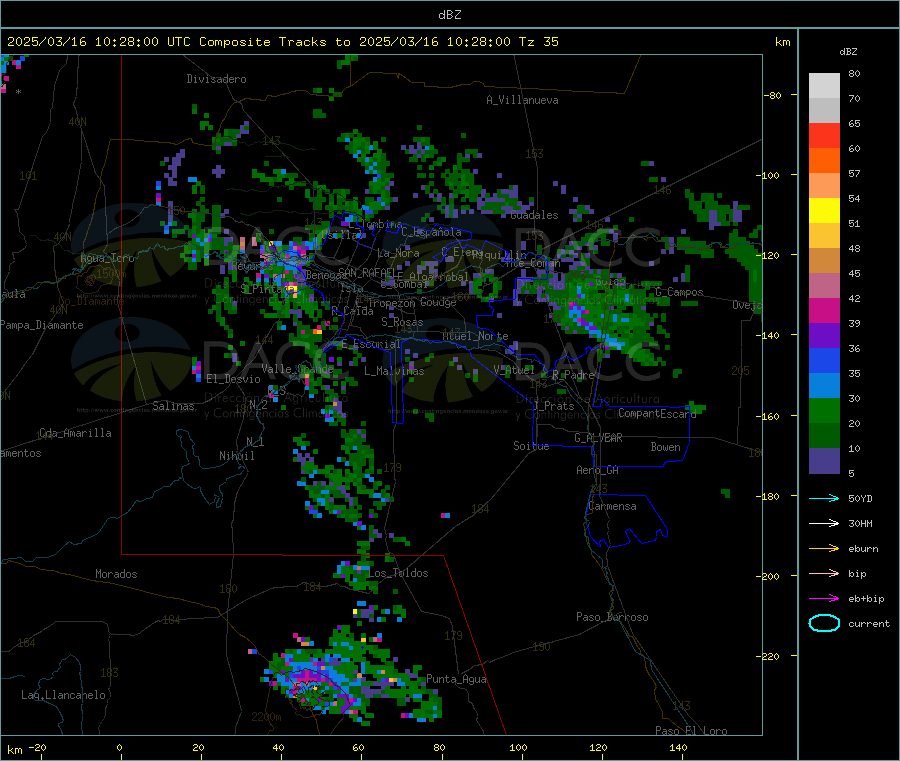Select the orange 57-60 dBZ color swatch
This screenshot has width=900, height=761.
tap(824, 161)
